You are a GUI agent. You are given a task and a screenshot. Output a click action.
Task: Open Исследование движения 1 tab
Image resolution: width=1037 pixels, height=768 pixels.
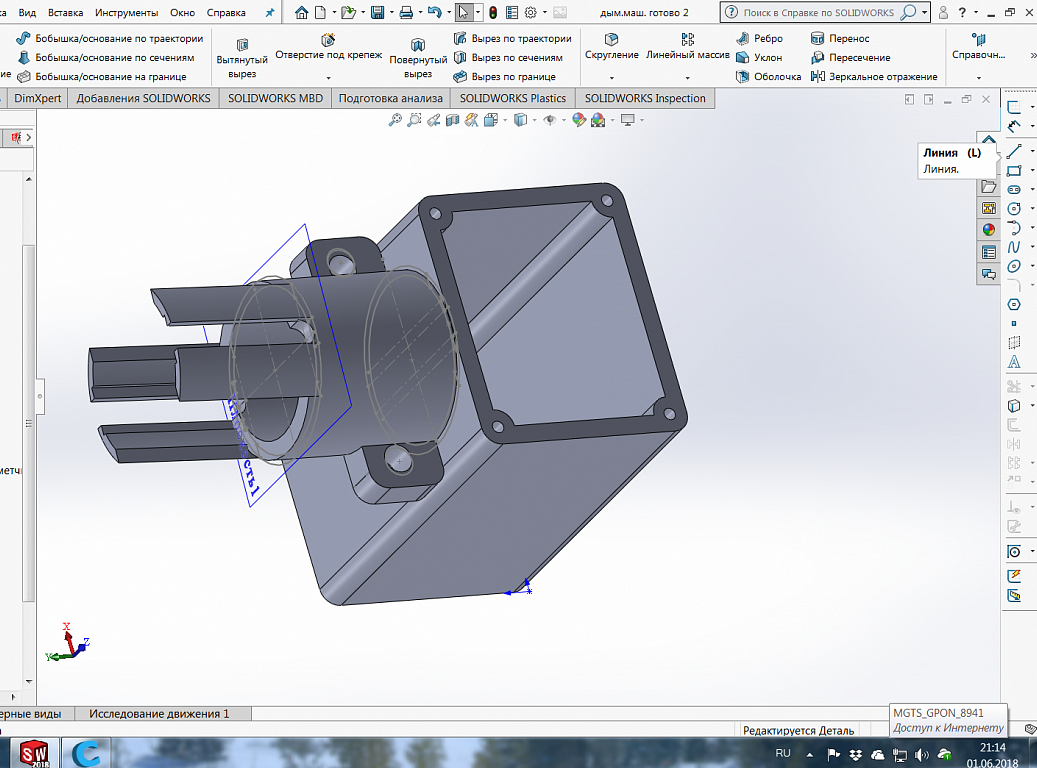(159, 714)
